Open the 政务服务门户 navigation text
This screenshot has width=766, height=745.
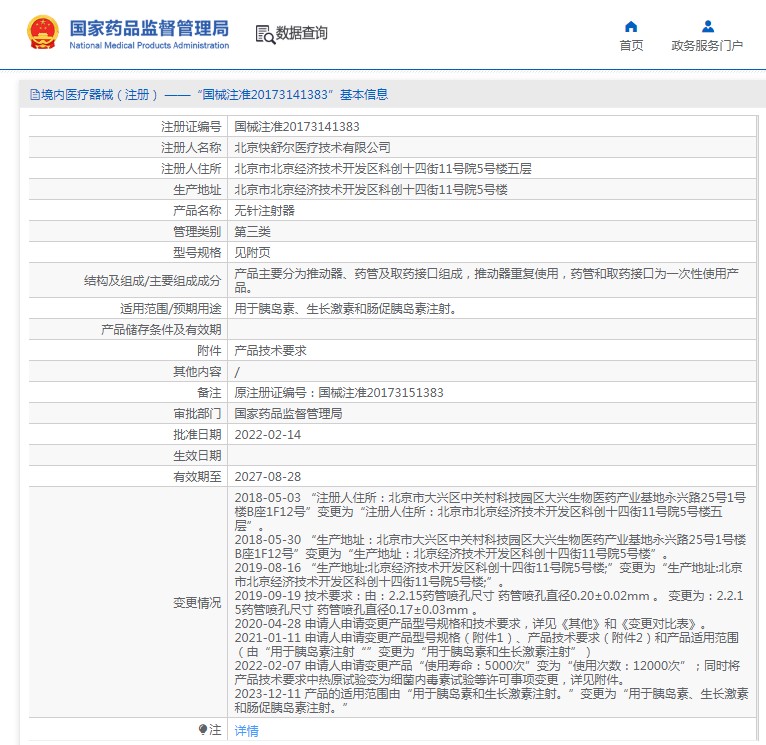coord(707,46)
